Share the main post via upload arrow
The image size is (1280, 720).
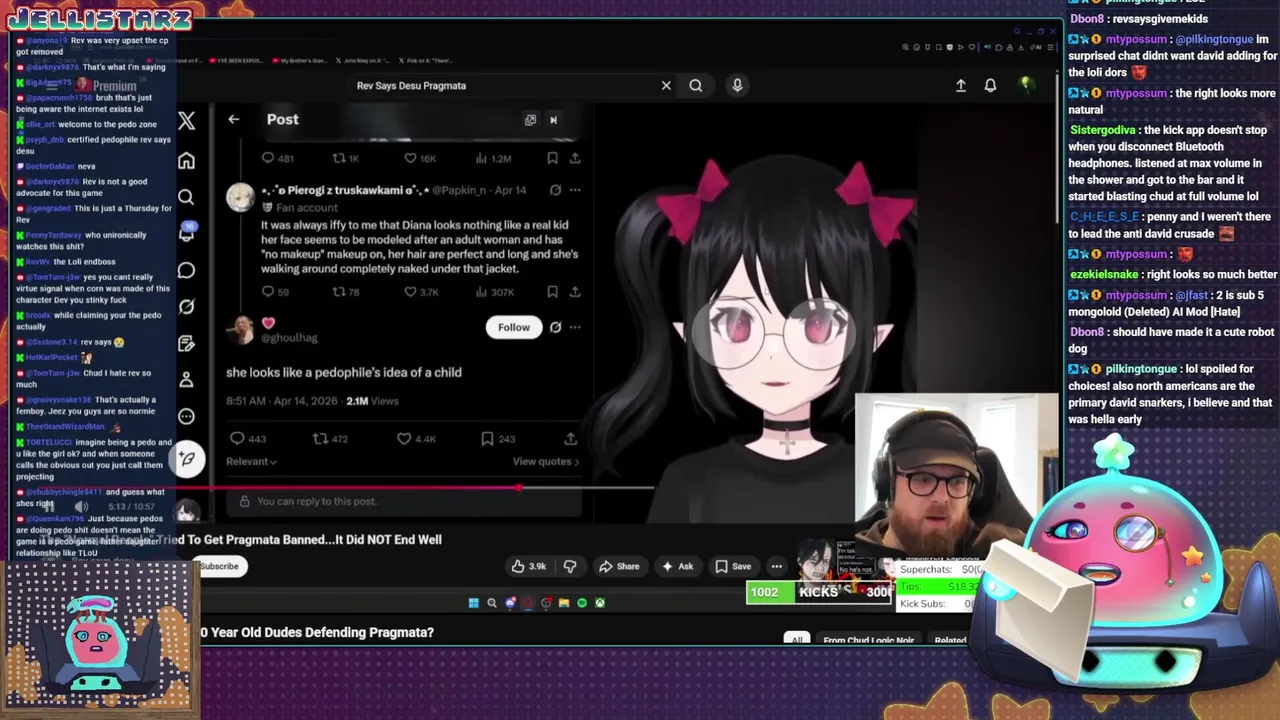(x=570, y=439)
